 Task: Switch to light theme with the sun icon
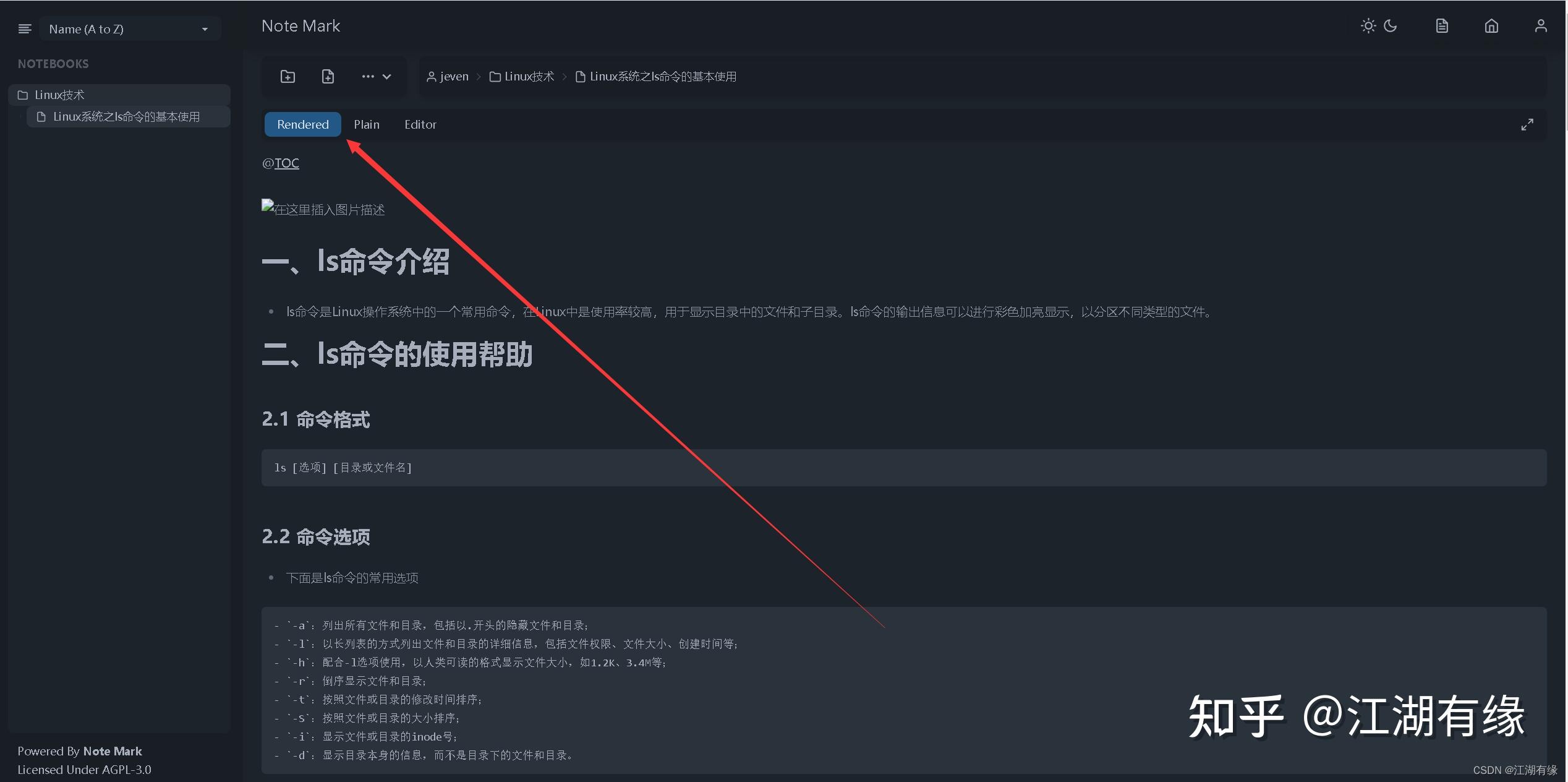coord(1368,25)
